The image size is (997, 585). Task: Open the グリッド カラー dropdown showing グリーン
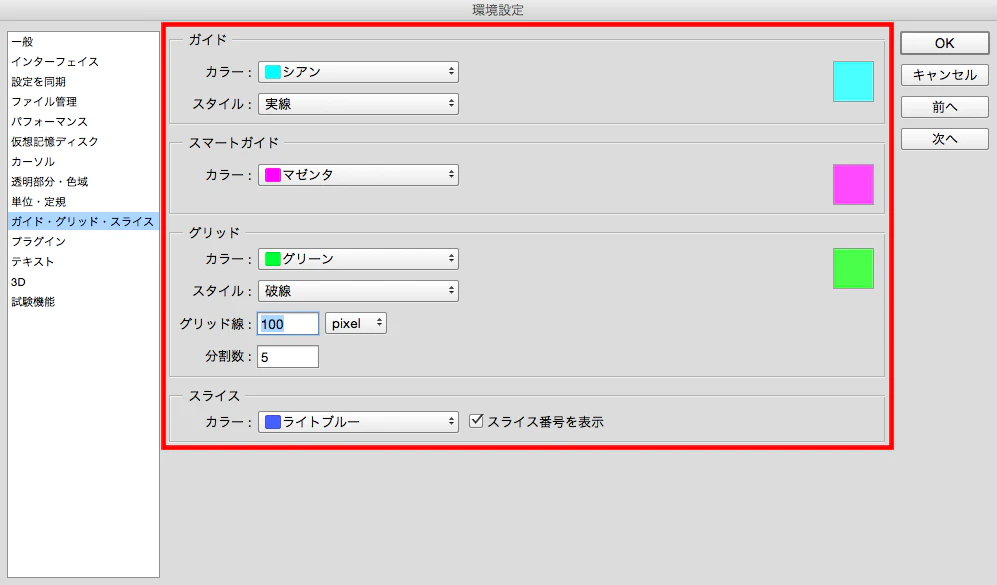pos(358,259)
